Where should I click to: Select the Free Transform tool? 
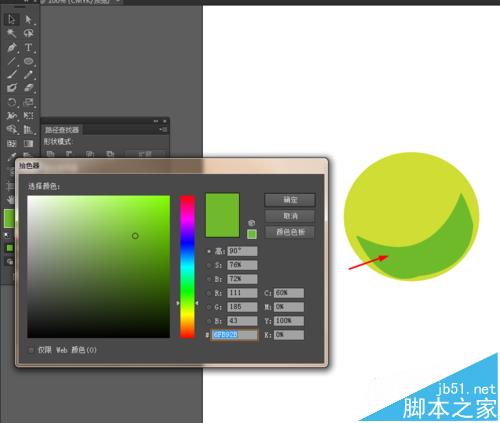pyautogui.click(x=28, y=116)
